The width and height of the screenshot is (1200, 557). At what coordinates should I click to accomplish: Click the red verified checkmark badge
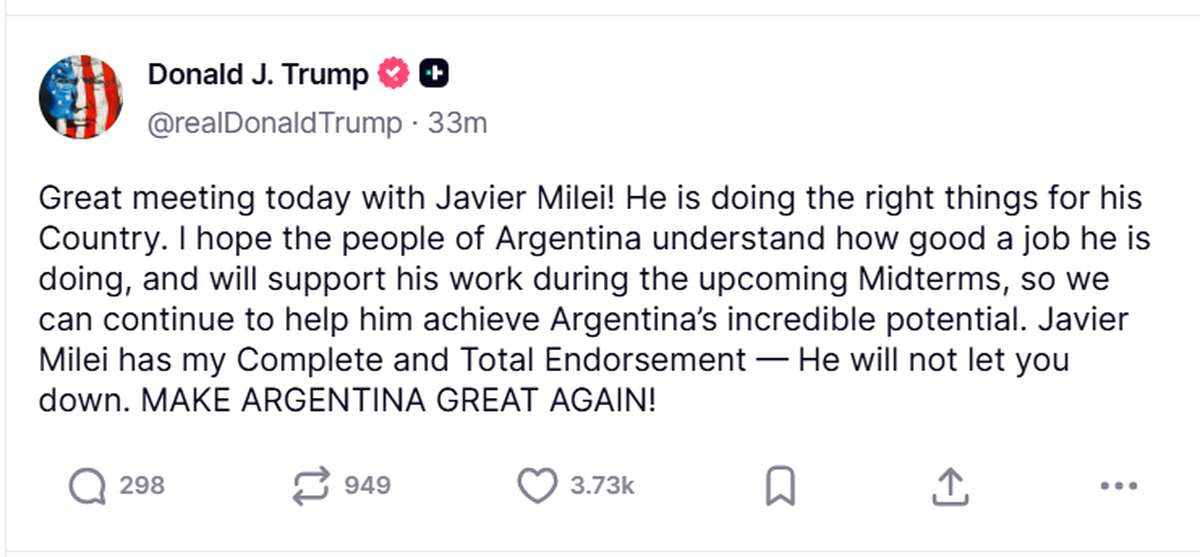pyautogui.click(x=393, y=74)
